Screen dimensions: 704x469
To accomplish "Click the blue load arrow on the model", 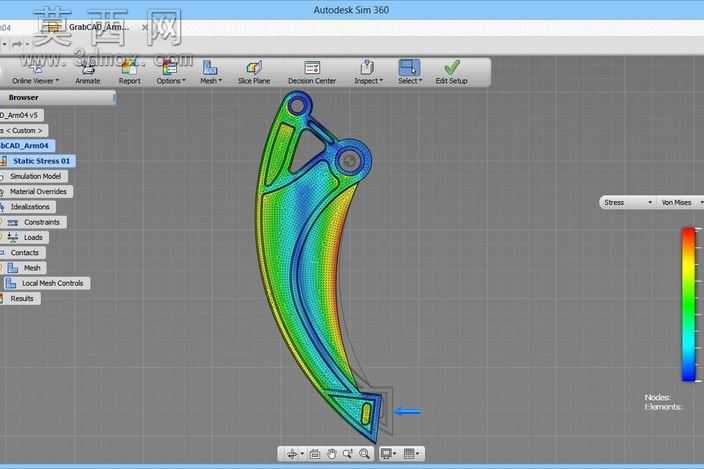I will point(407,412).
